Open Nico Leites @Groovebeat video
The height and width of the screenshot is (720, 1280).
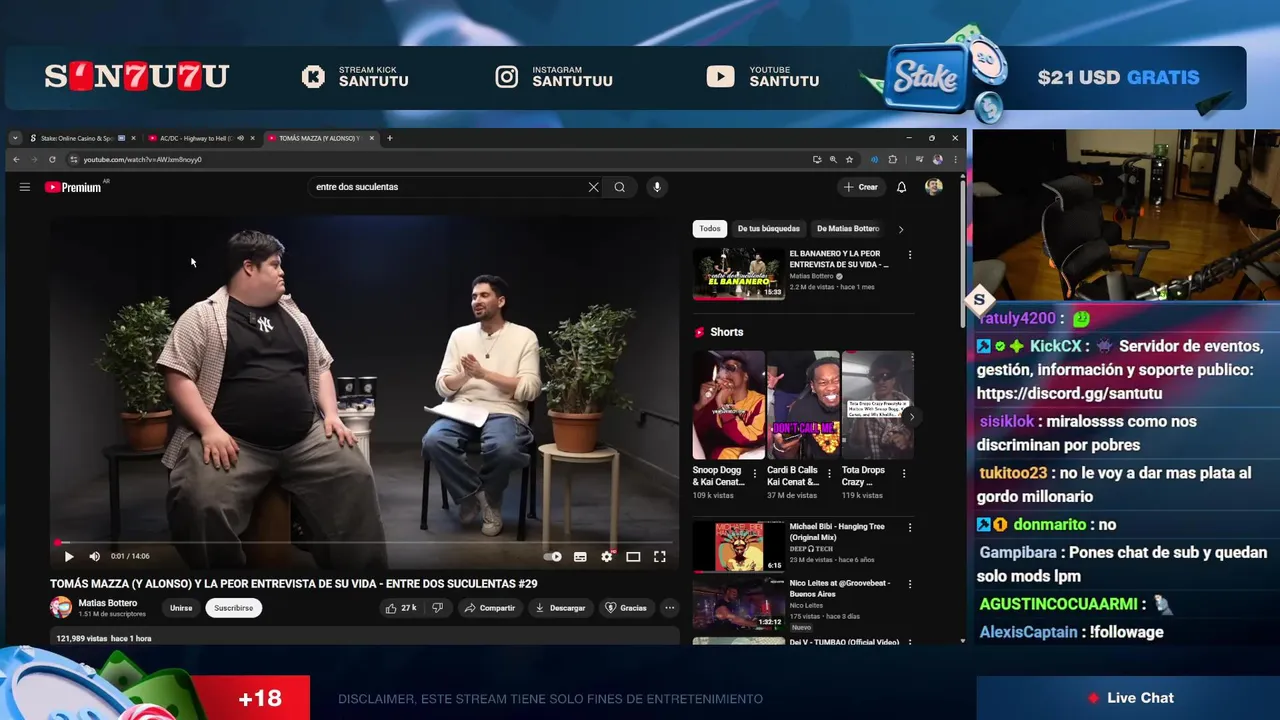pos(739,603)
